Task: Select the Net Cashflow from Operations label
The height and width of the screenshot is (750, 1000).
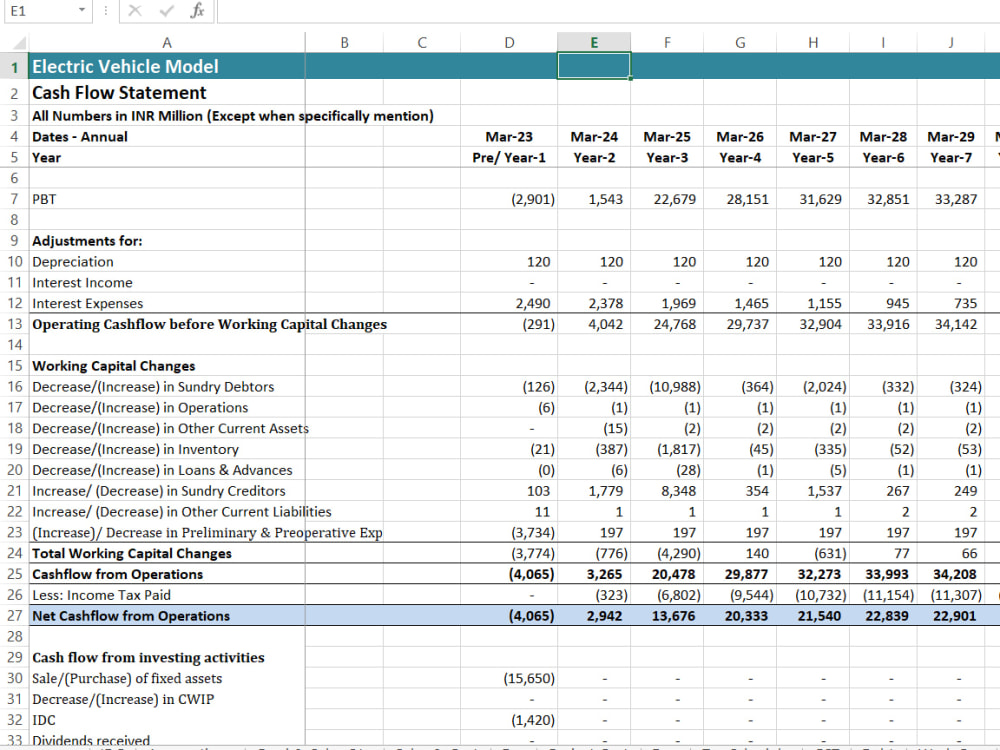Action: [131, 615]
